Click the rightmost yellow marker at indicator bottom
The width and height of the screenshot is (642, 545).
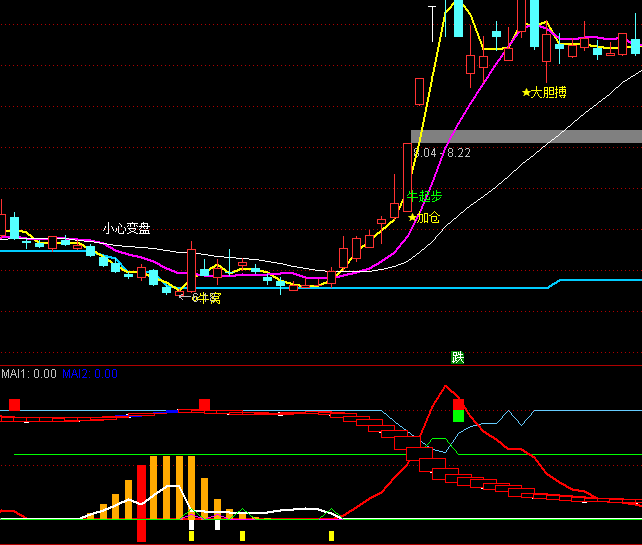[x=332, y=536]
